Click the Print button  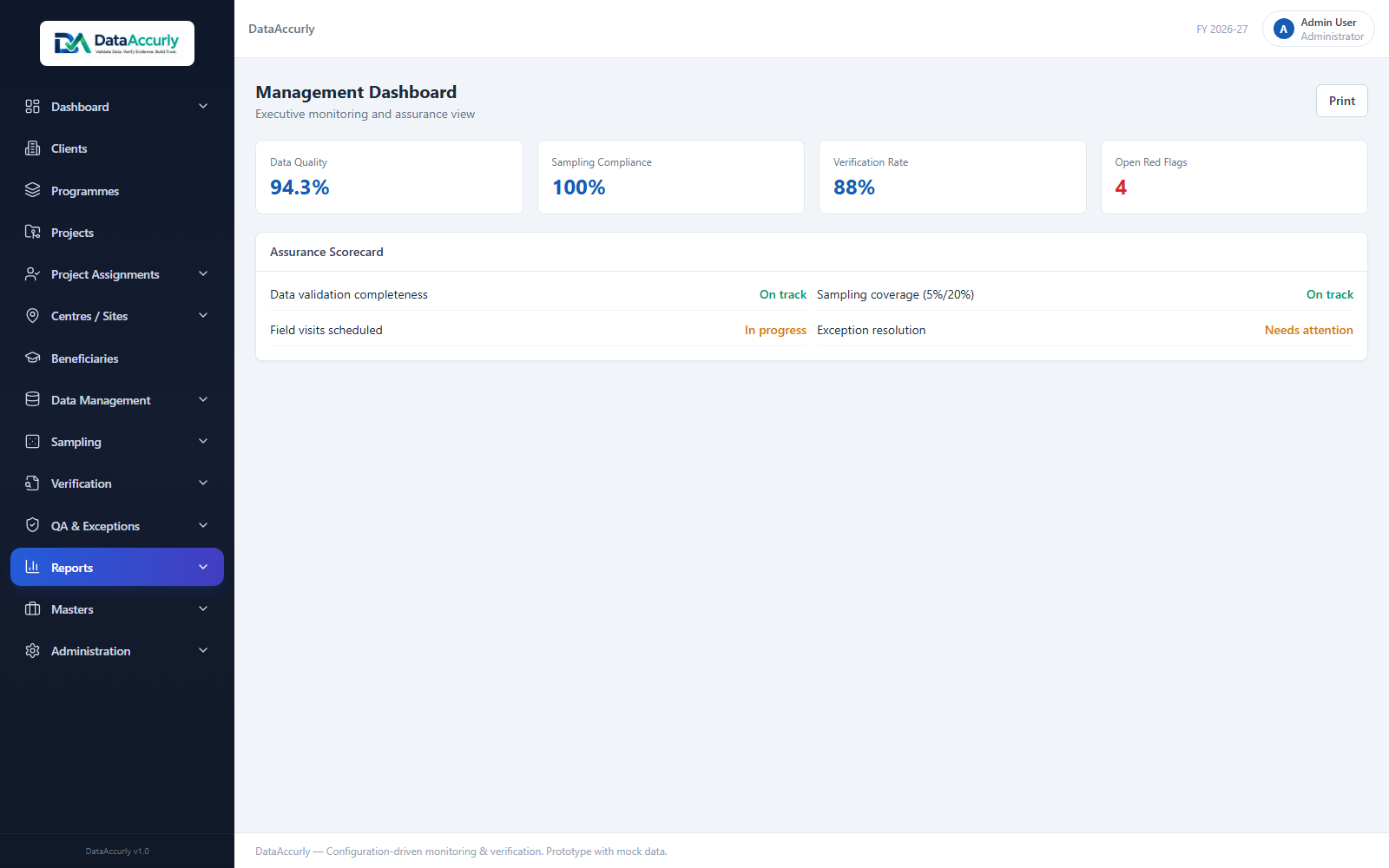[x=1341, y=101]
